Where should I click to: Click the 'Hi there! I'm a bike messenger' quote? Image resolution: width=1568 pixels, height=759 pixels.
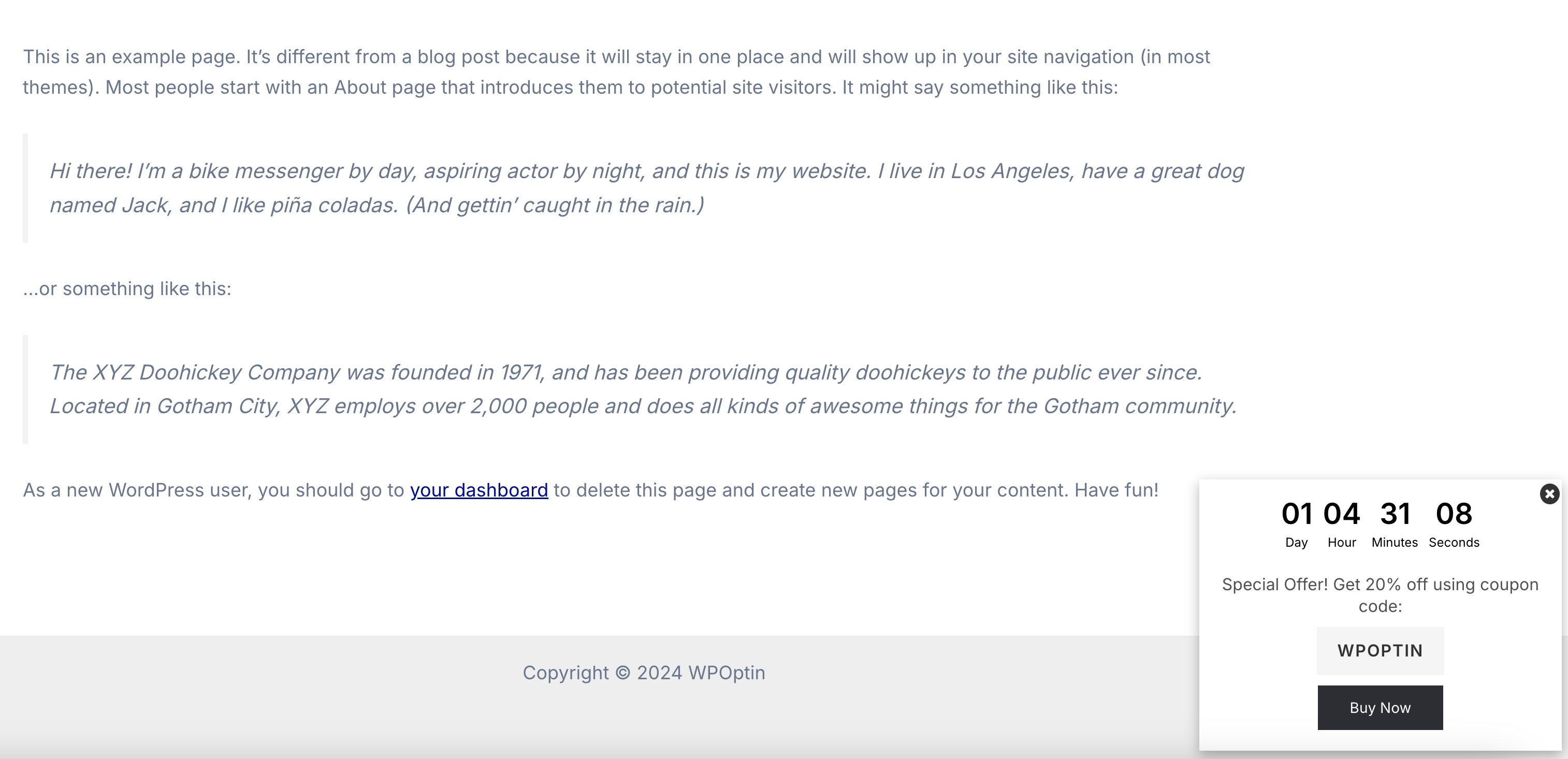[646, 188]
